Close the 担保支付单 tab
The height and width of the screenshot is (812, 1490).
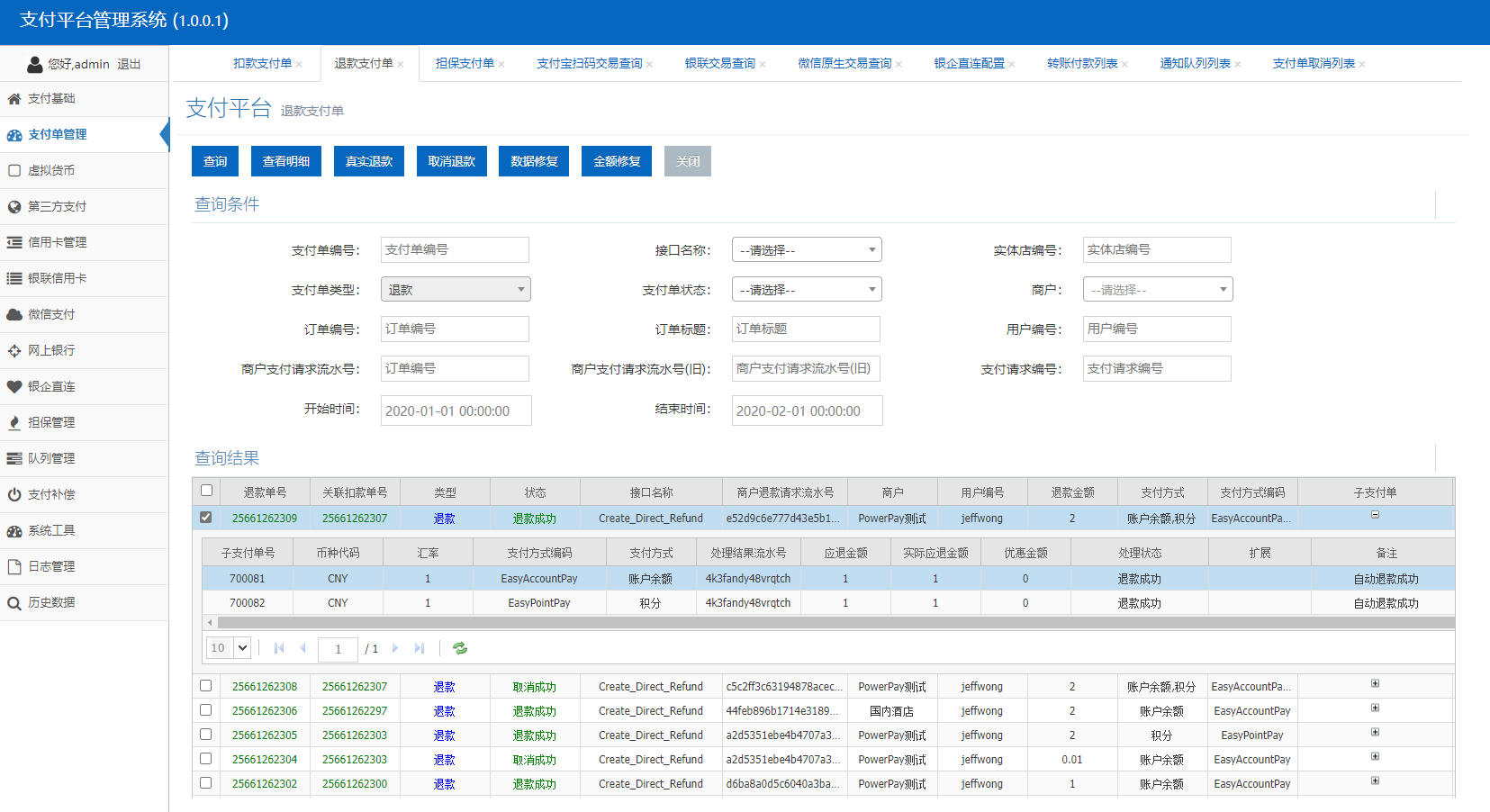click(501, 64)
